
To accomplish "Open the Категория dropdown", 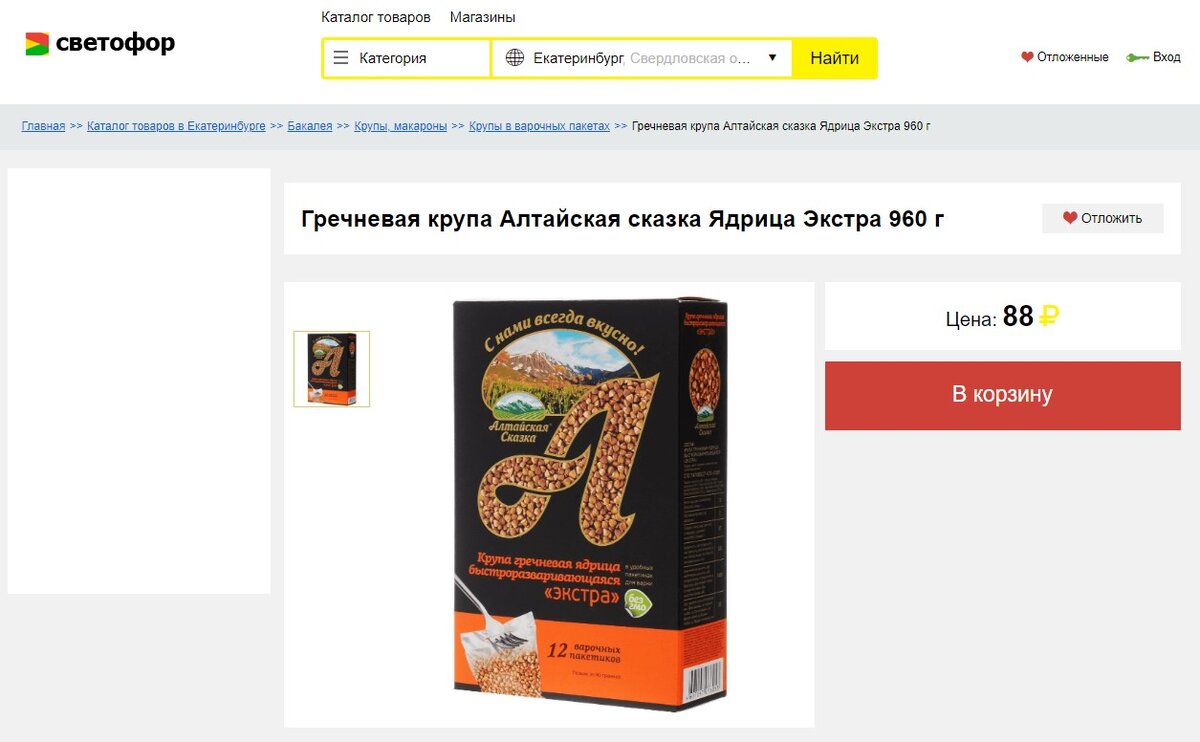I will point(407,58).
